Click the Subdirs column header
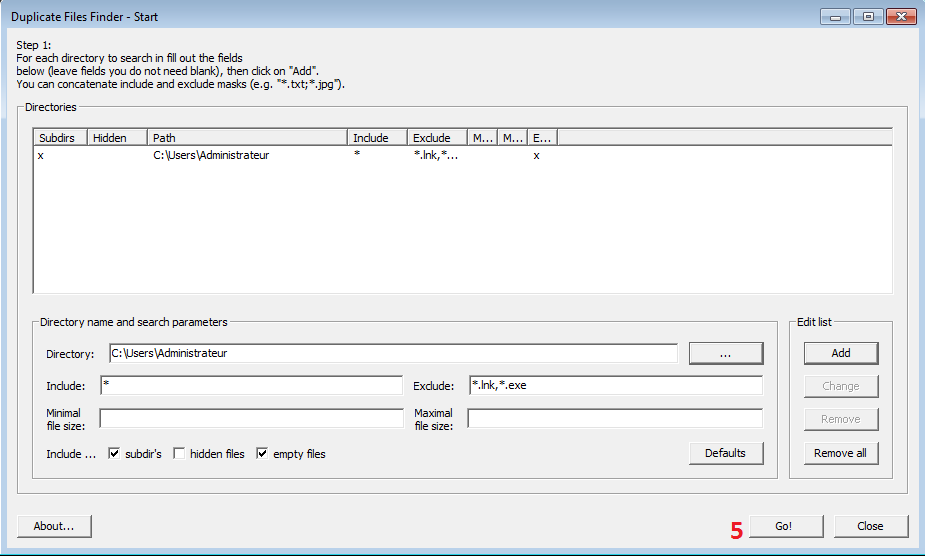 pyautogui.click(x=60, y=138)
